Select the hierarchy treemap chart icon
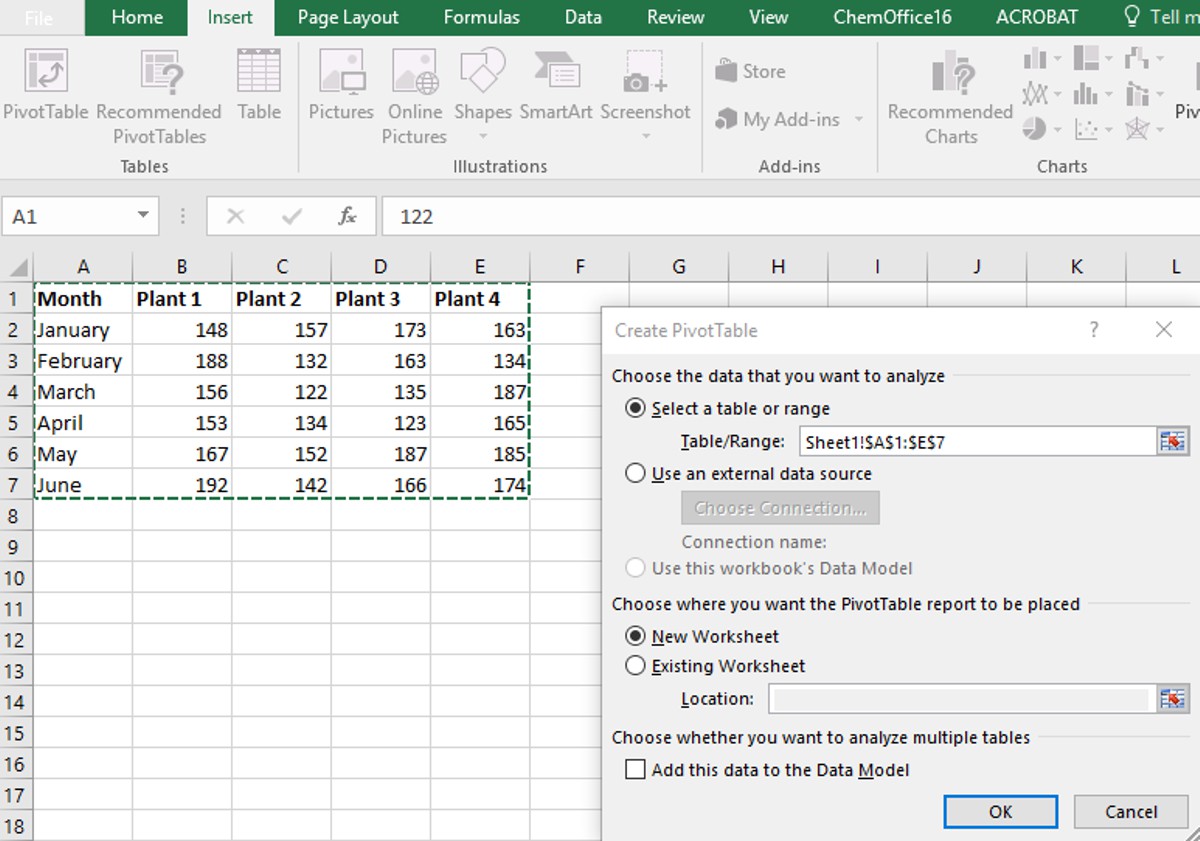Viewport: 1200px width, 841px height. [x=1086, y=58]
